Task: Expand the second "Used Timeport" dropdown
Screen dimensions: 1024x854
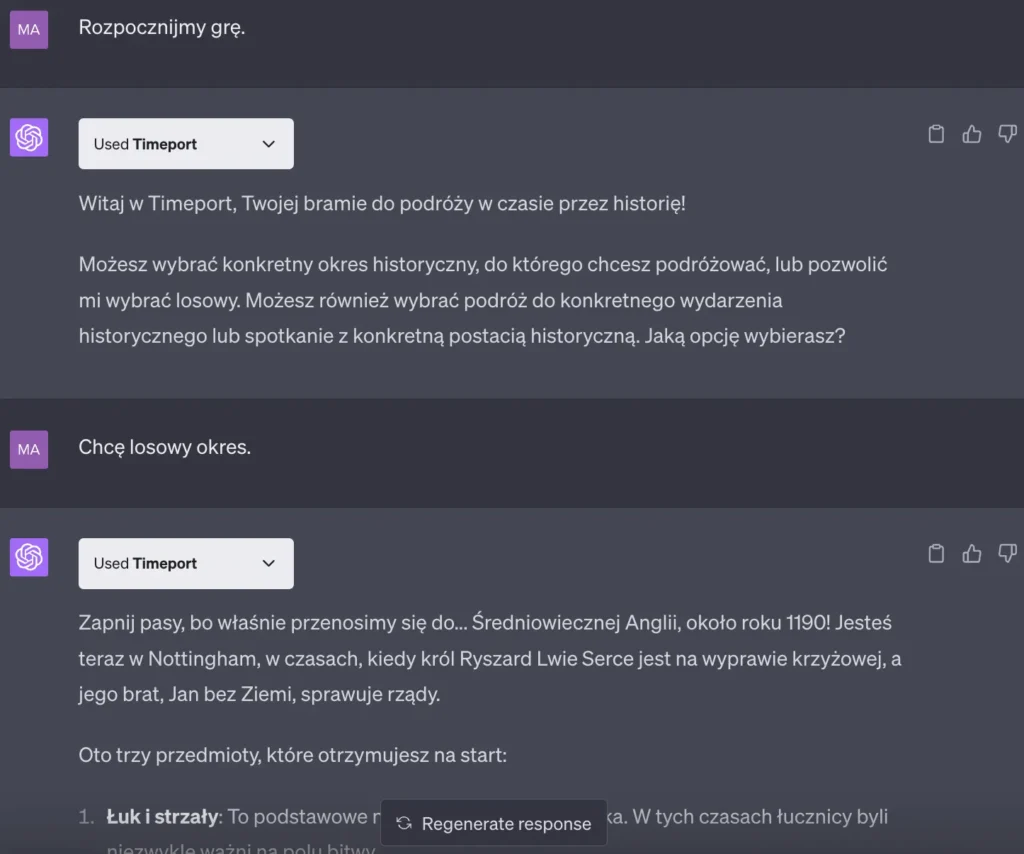Action: coord(186,563)
